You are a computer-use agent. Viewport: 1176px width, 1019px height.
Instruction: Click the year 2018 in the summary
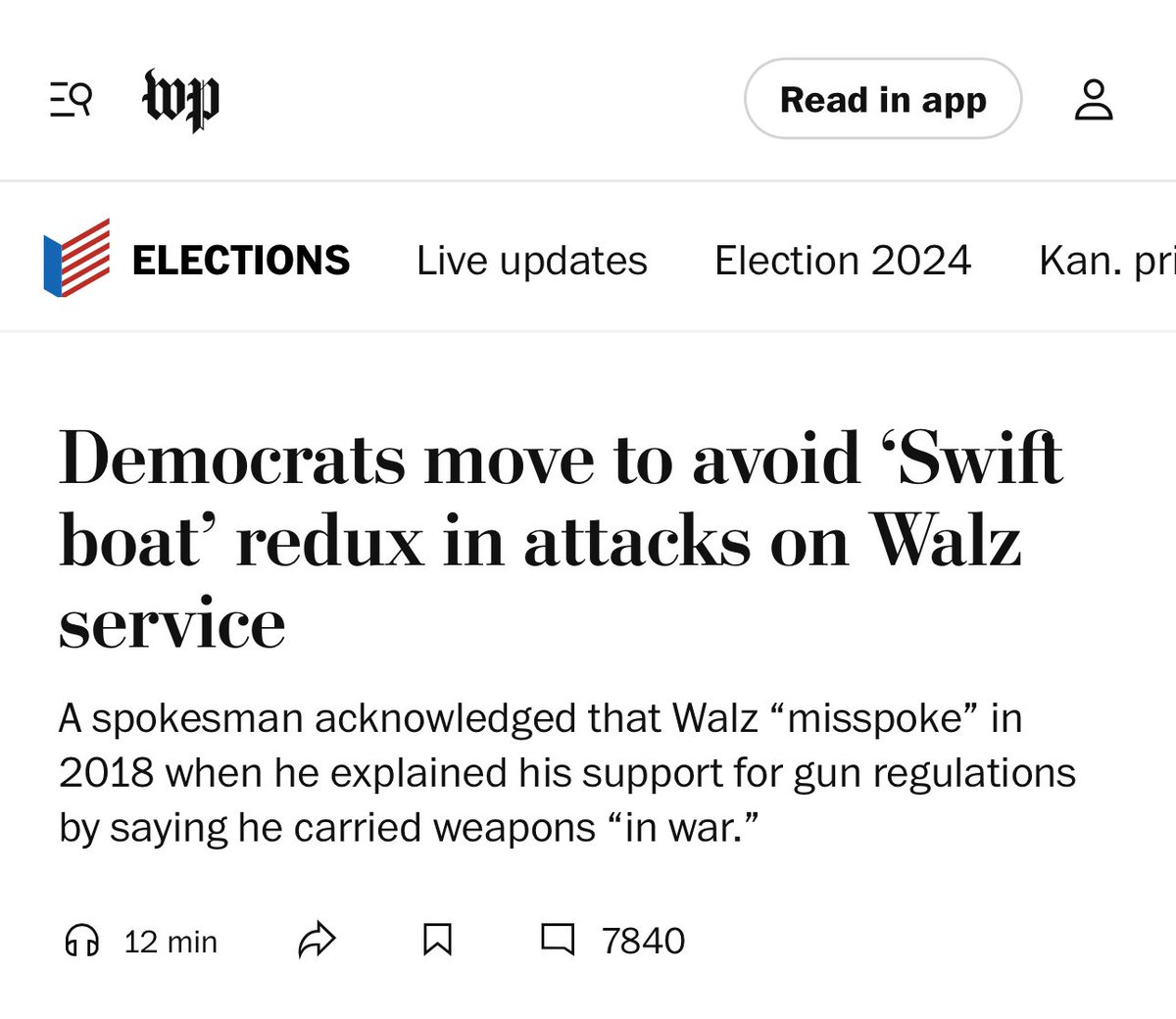coord(106,773)
